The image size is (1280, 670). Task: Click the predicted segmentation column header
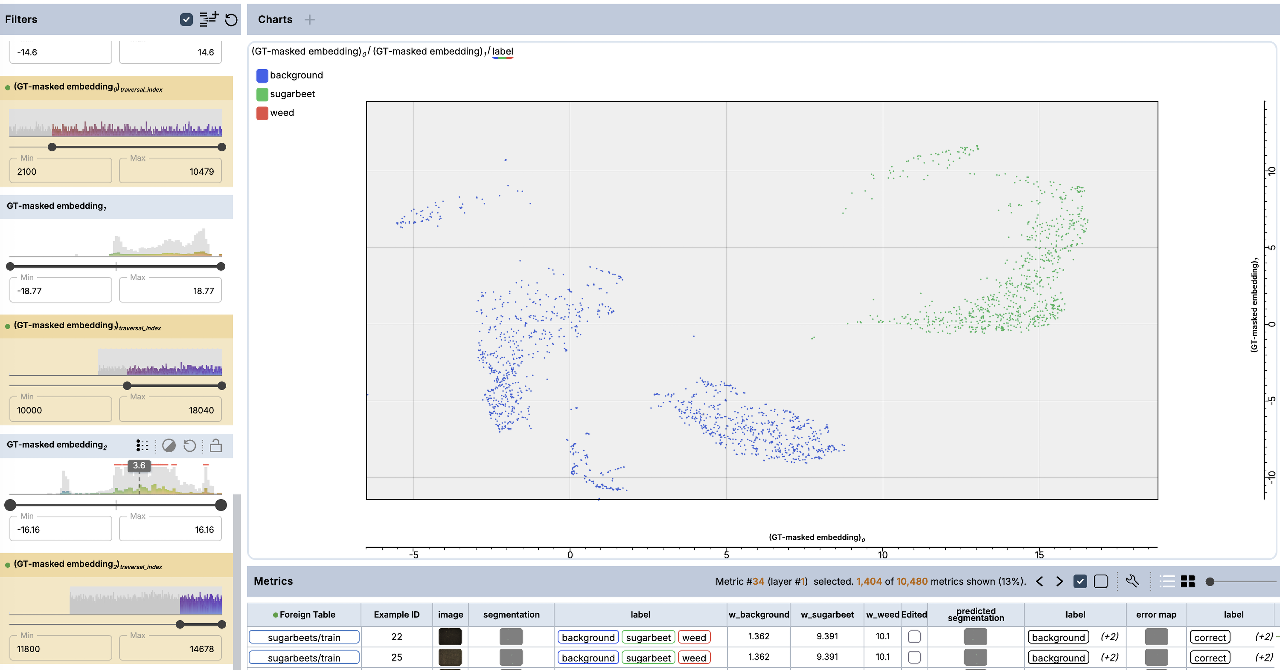[x=976, y=614]
